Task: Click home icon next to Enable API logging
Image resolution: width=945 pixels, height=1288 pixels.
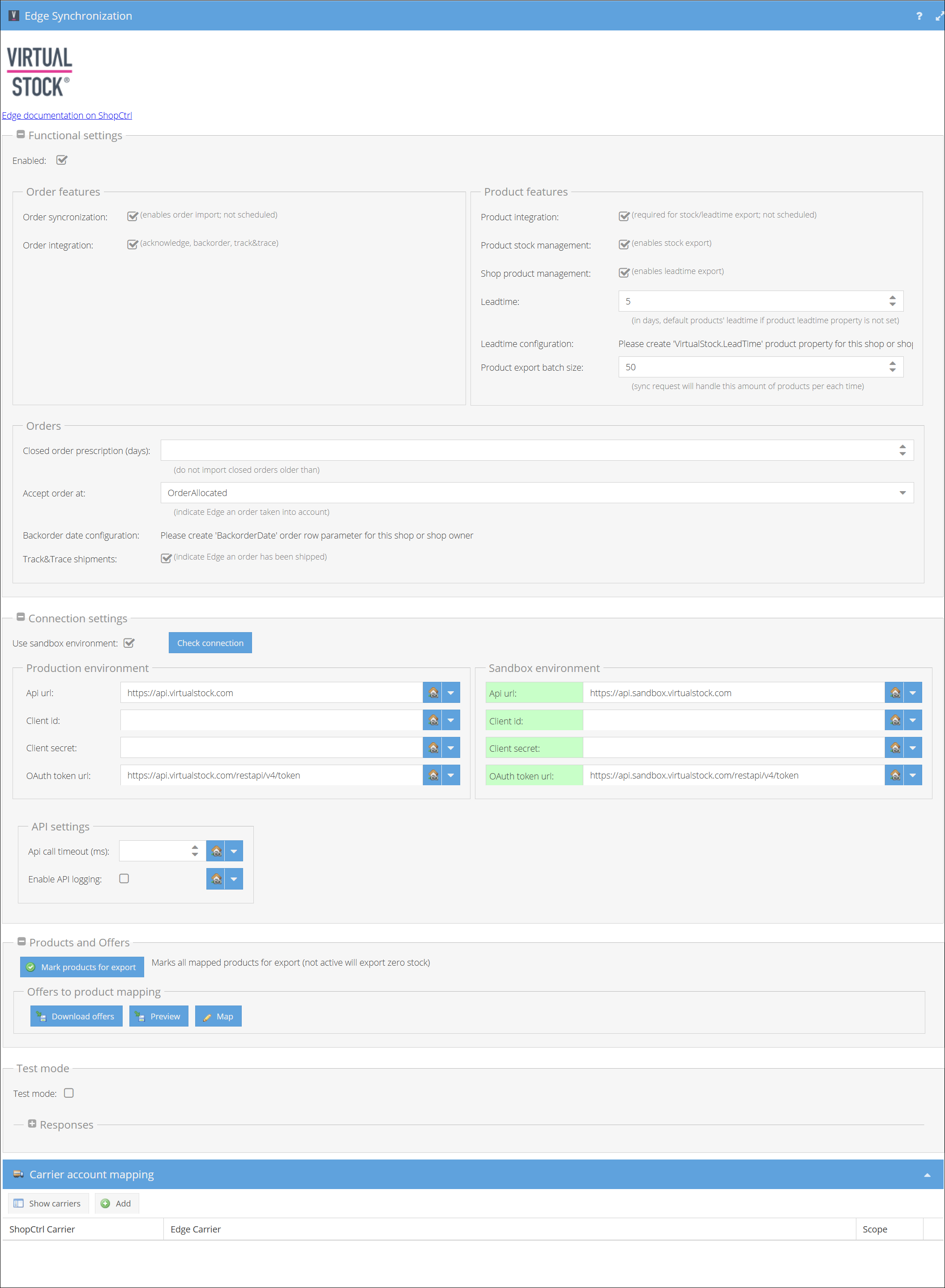Action: [216, 879]
